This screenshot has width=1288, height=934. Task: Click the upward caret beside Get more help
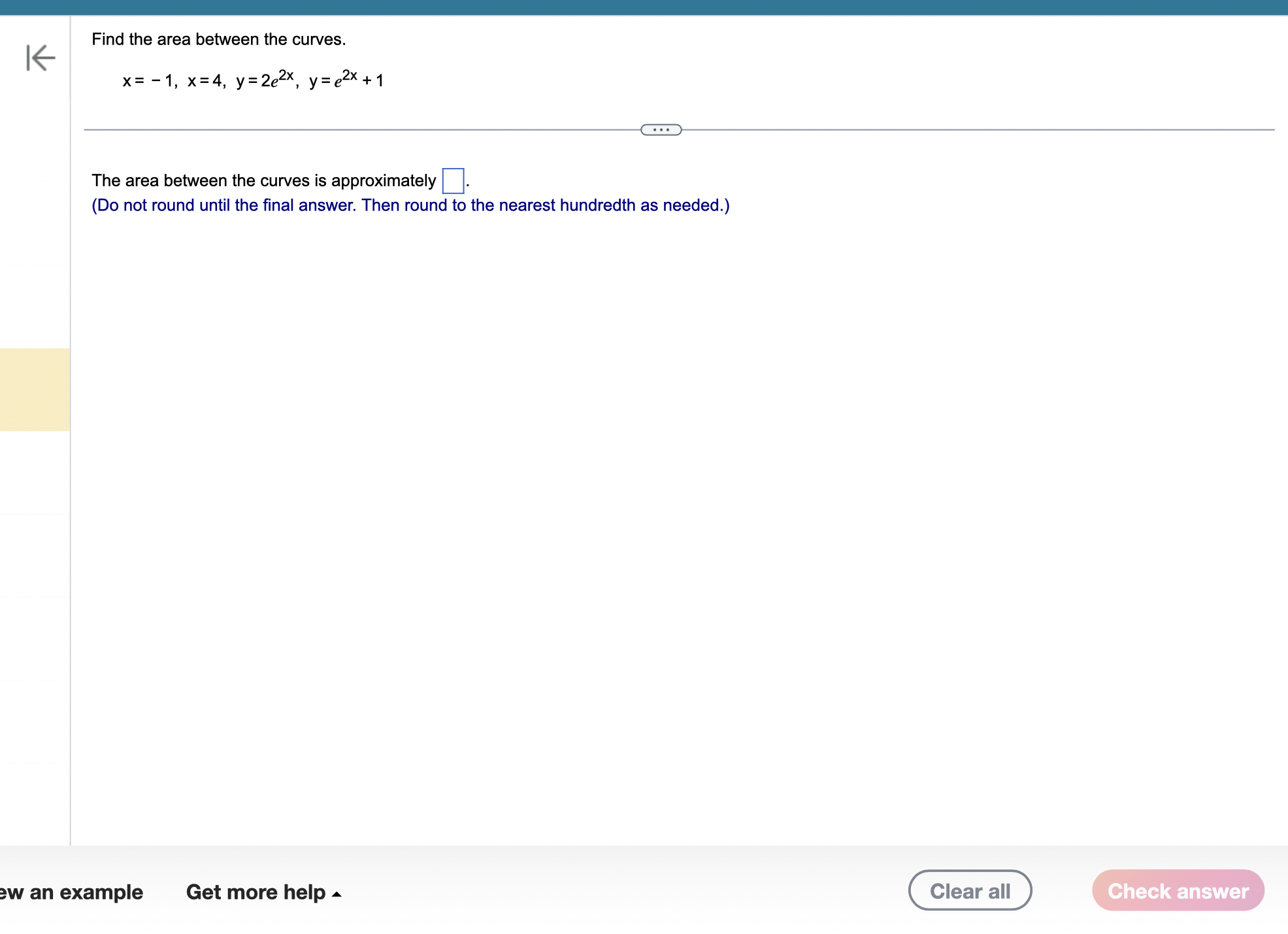point(337,893)
